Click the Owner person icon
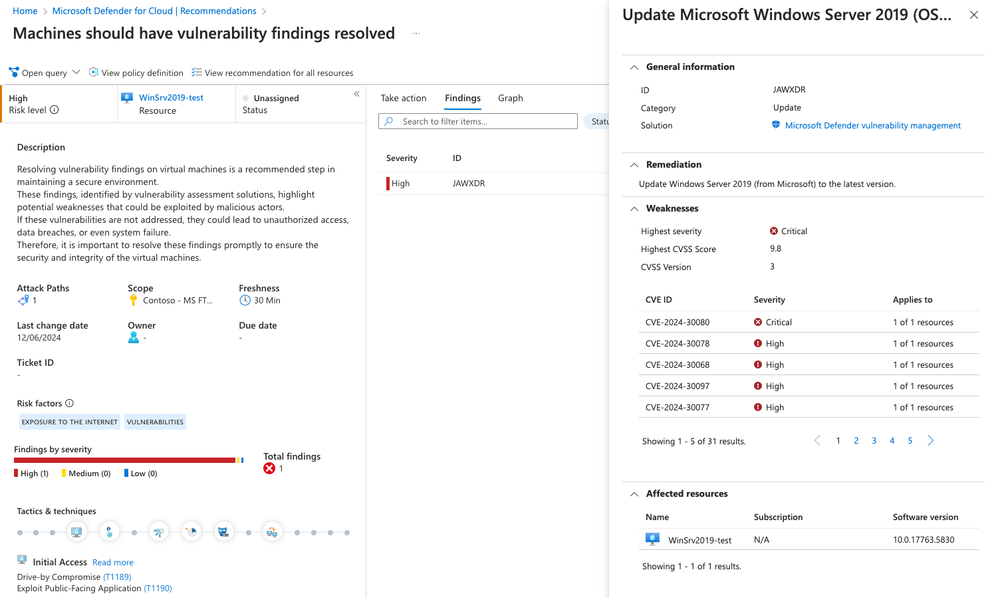This screenshot has width=998, height=598. tap(133, 337)
